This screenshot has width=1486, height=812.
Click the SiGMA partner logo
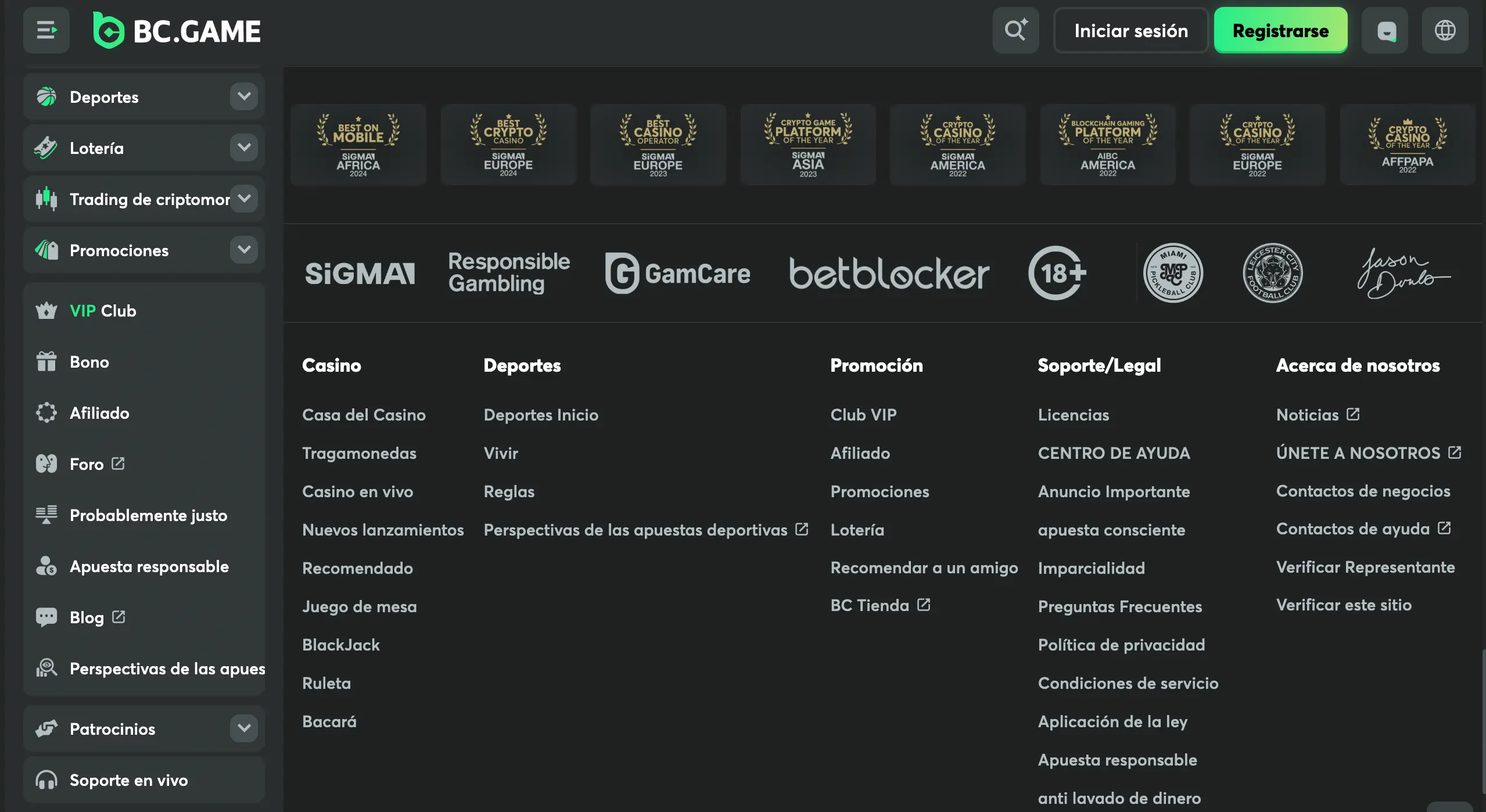(x=360, y=273)
